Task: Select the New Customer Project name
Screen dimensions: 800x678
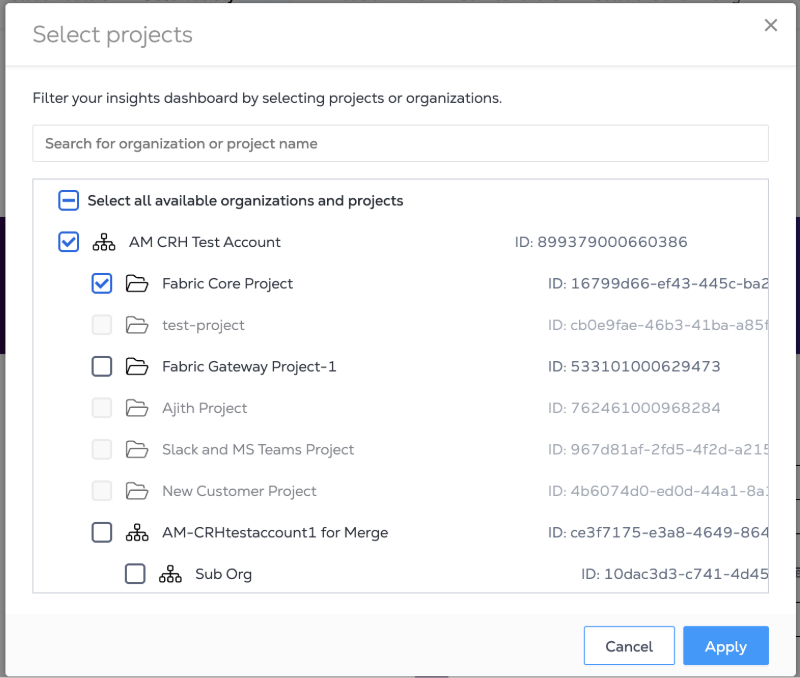Action: 239,491
